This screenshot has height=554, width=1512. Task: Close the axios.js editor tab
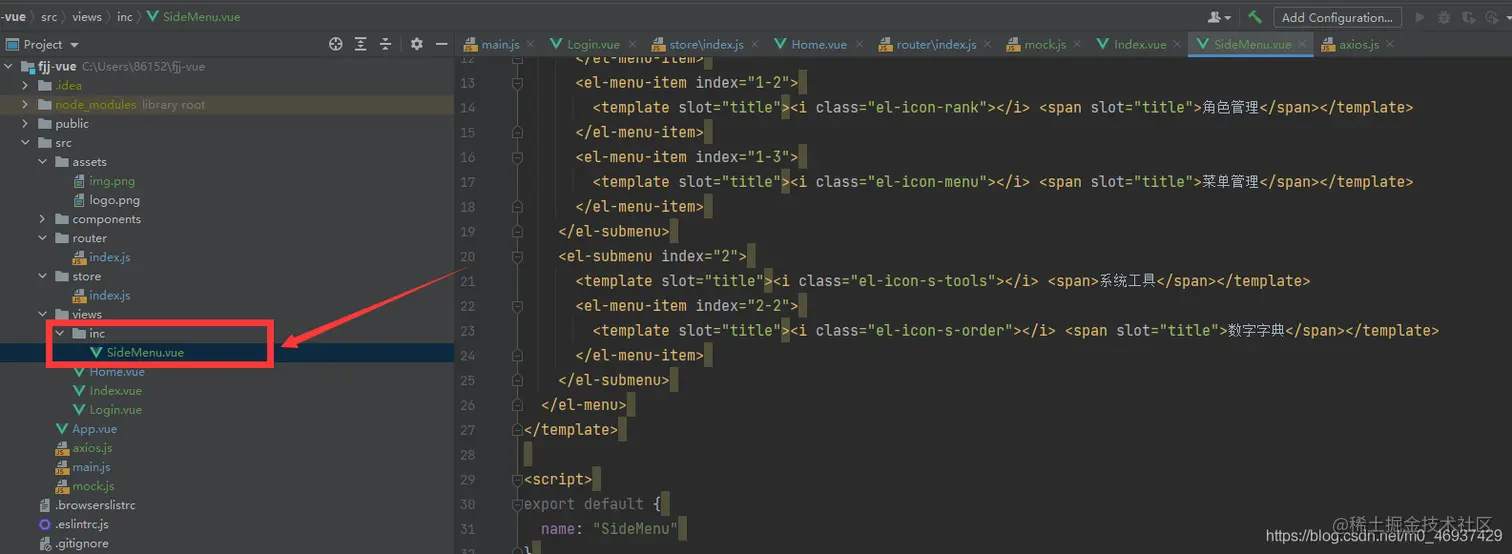point(1390,44)
